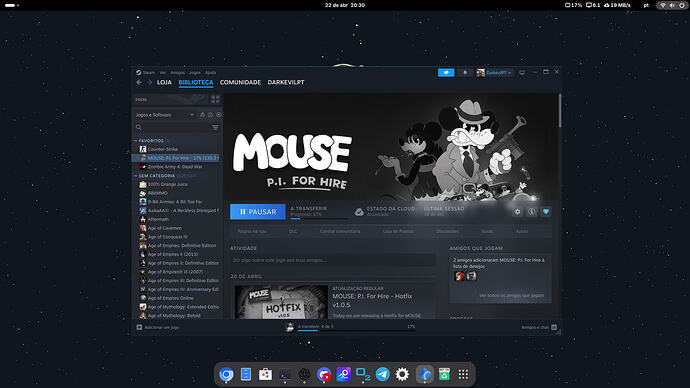This screenshot has width=690, height=388.
Task: Open the software store bag icon in dock
Action: click(265, 374)
